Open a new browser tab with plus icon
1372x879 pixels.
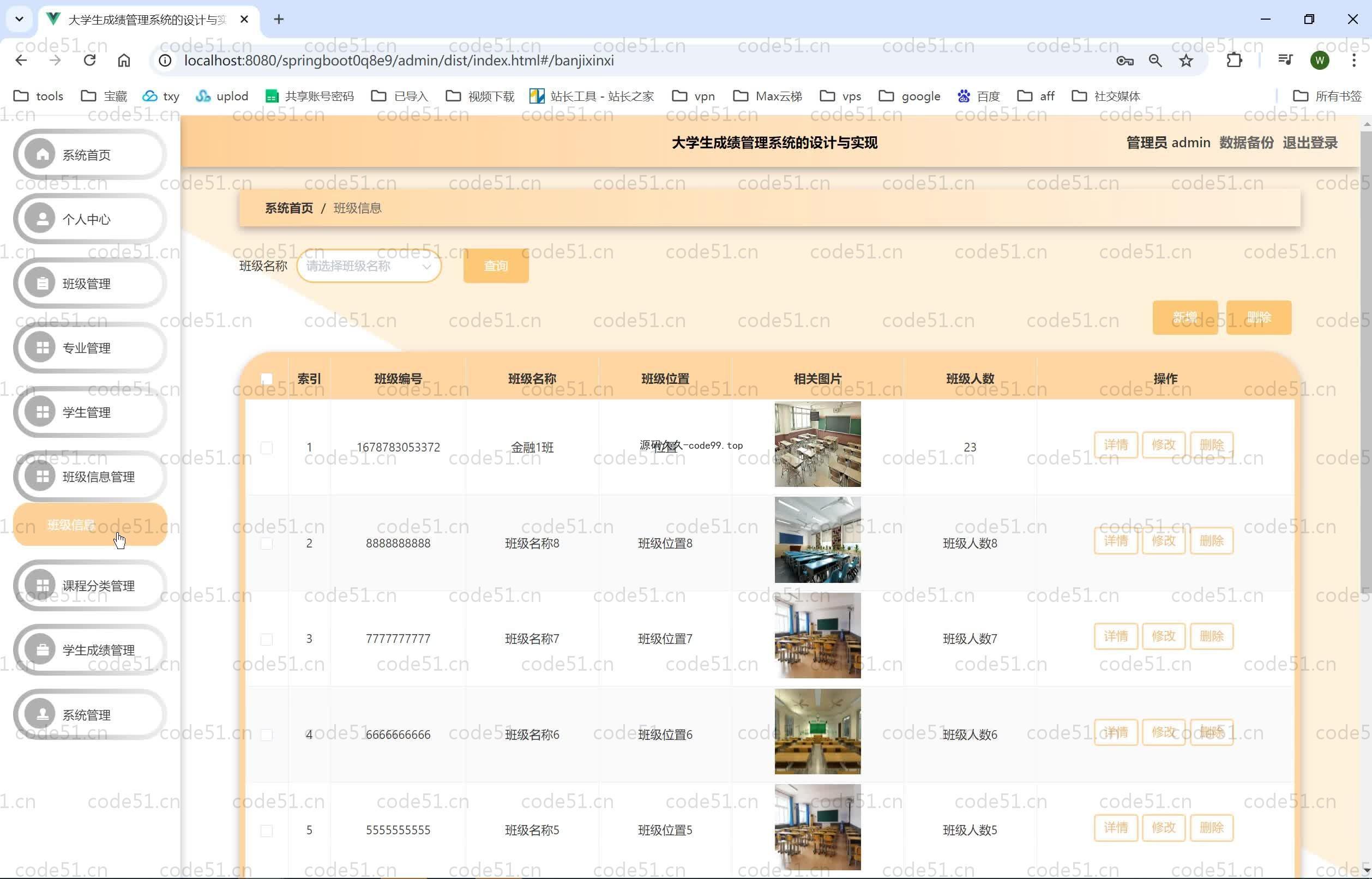279,20
